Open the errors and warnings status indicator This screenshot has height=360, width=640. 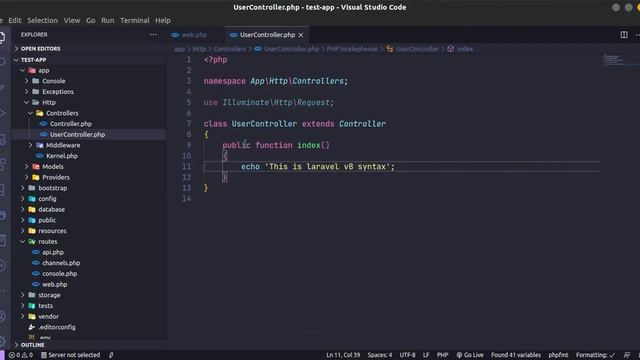(x=20, y=355)
